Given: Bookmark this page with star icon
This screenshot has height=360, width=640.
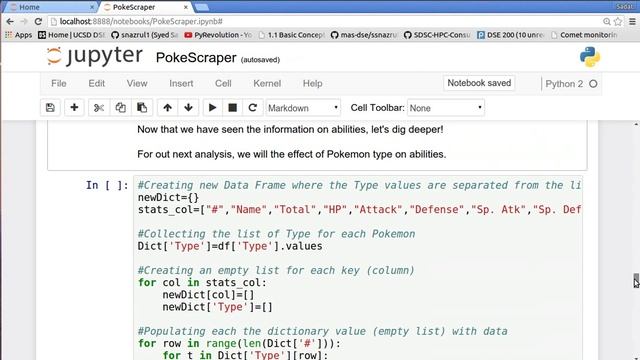Looking at the screenshot, I should tap(618, 21).
